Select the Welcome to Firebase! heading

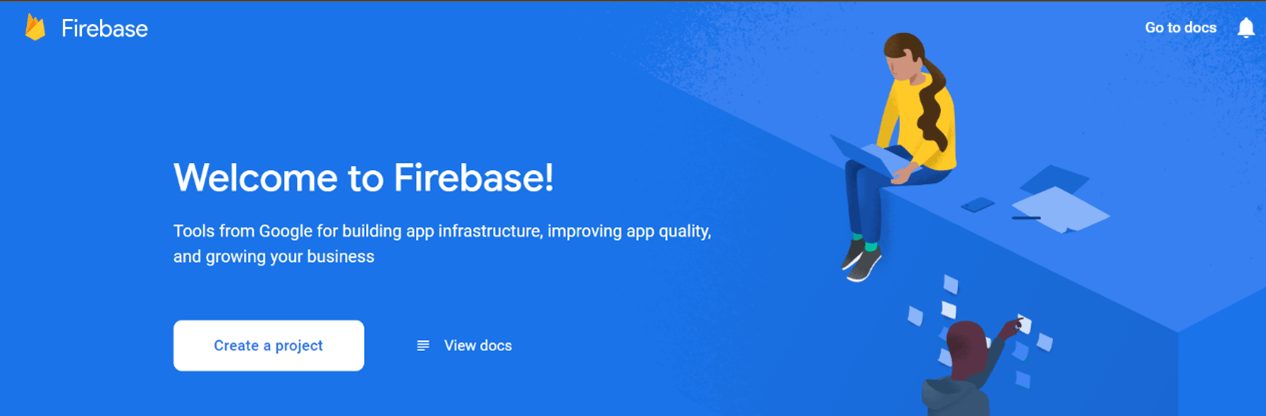363,178
